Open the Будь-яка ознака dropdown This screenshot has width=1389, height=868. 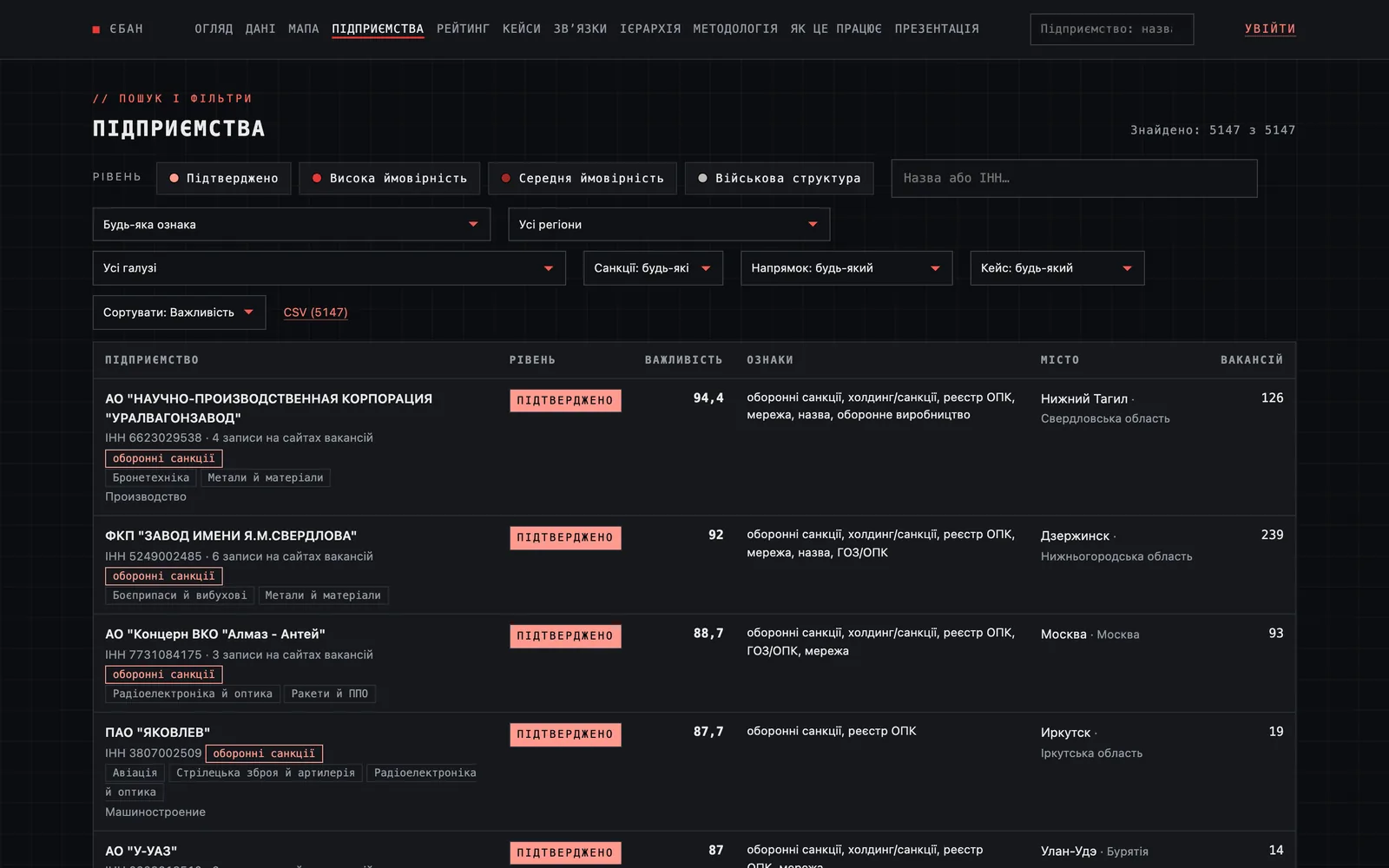292,224
